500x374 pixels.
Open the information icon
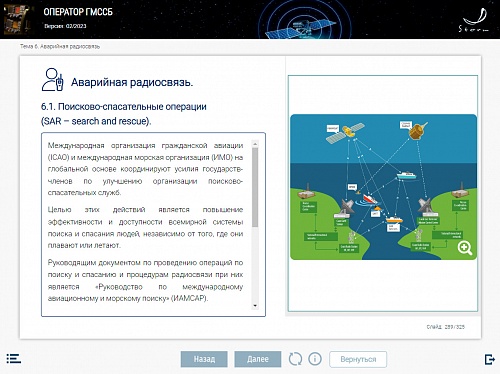pyautogui.click(x=315, y=359)
